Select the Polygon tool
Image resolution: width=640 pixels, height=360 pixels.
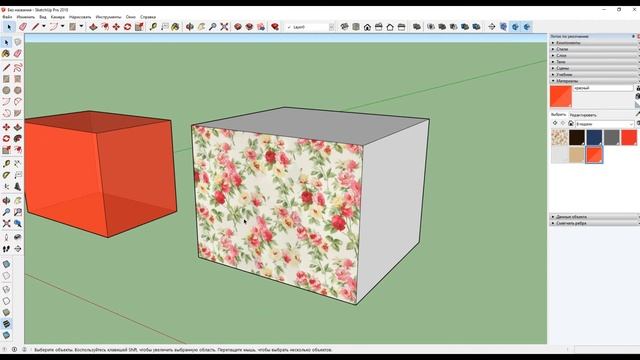(18, 90)
